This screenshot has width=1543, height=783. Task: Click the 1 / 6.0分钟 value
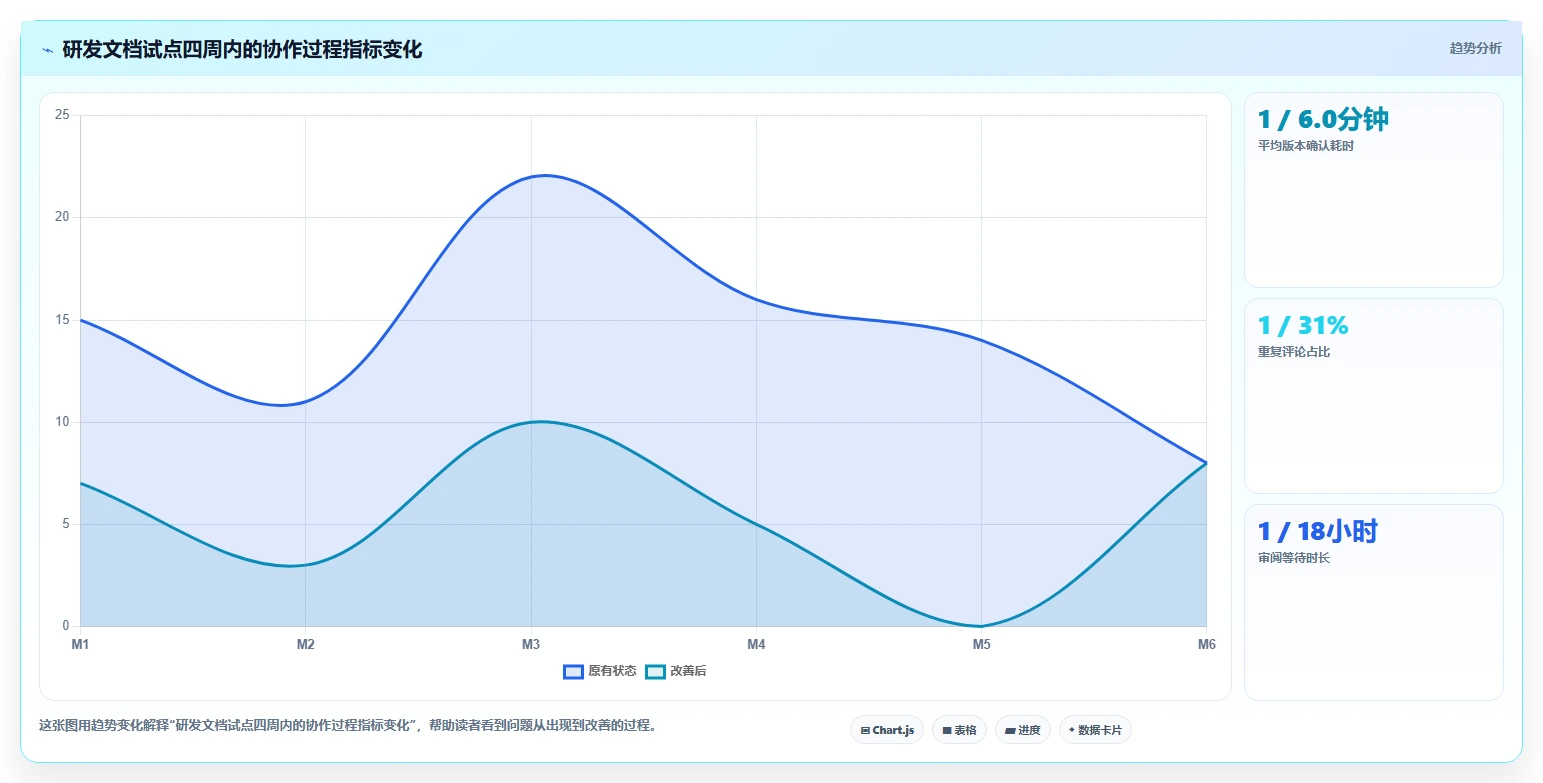coord(1323,120)
